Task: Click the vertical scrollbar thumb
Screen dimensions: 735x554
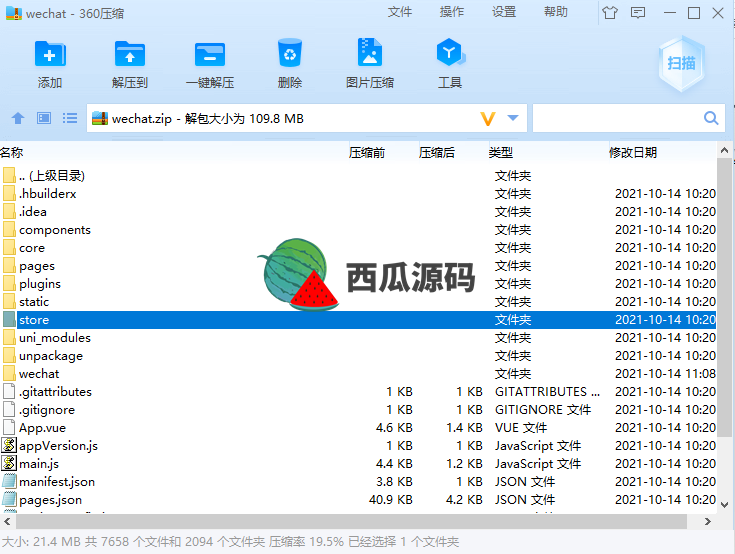Action: coord(724,298)
